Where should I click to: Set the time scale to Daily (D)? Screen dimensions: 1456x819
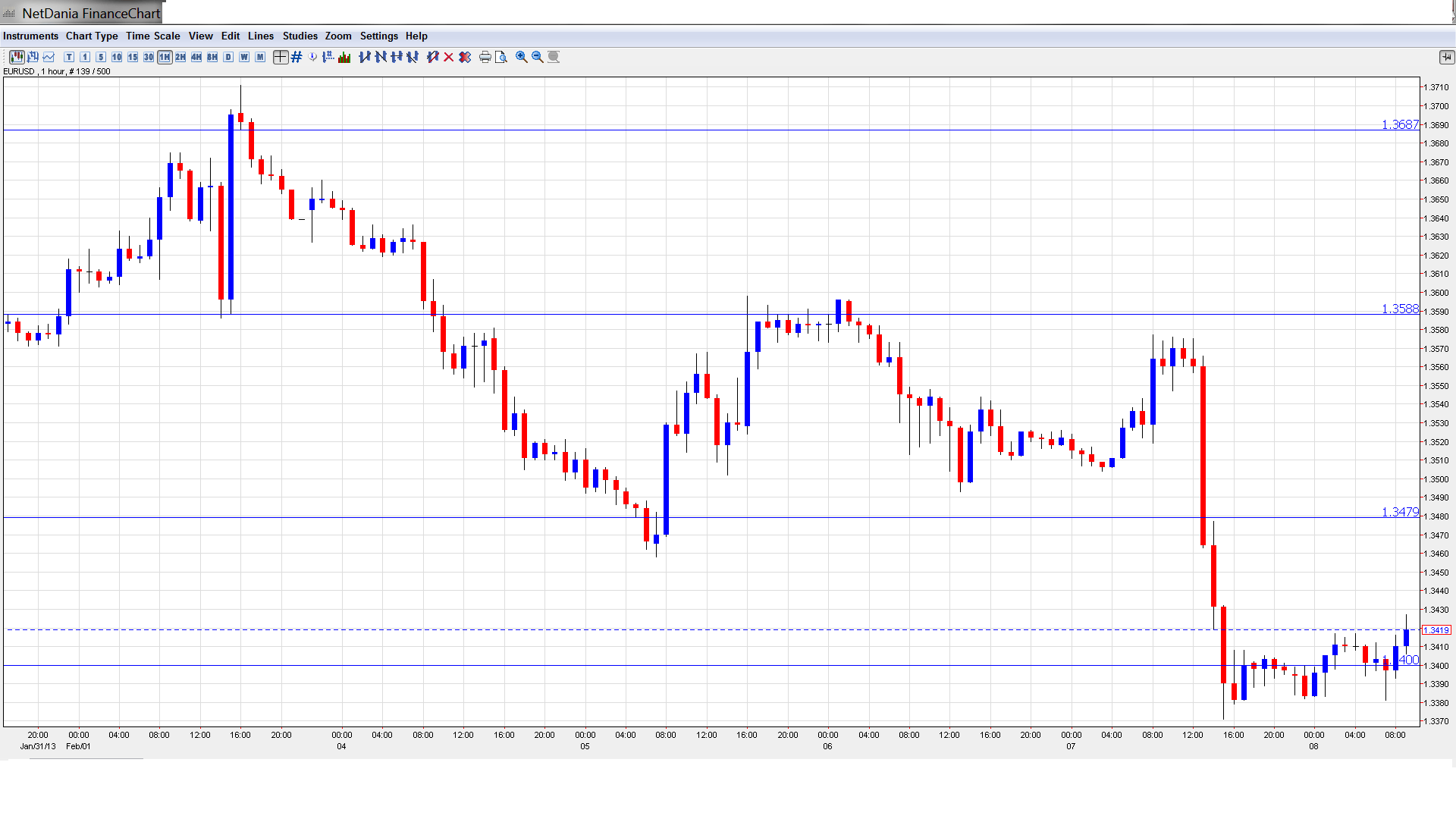coord(228,57)
